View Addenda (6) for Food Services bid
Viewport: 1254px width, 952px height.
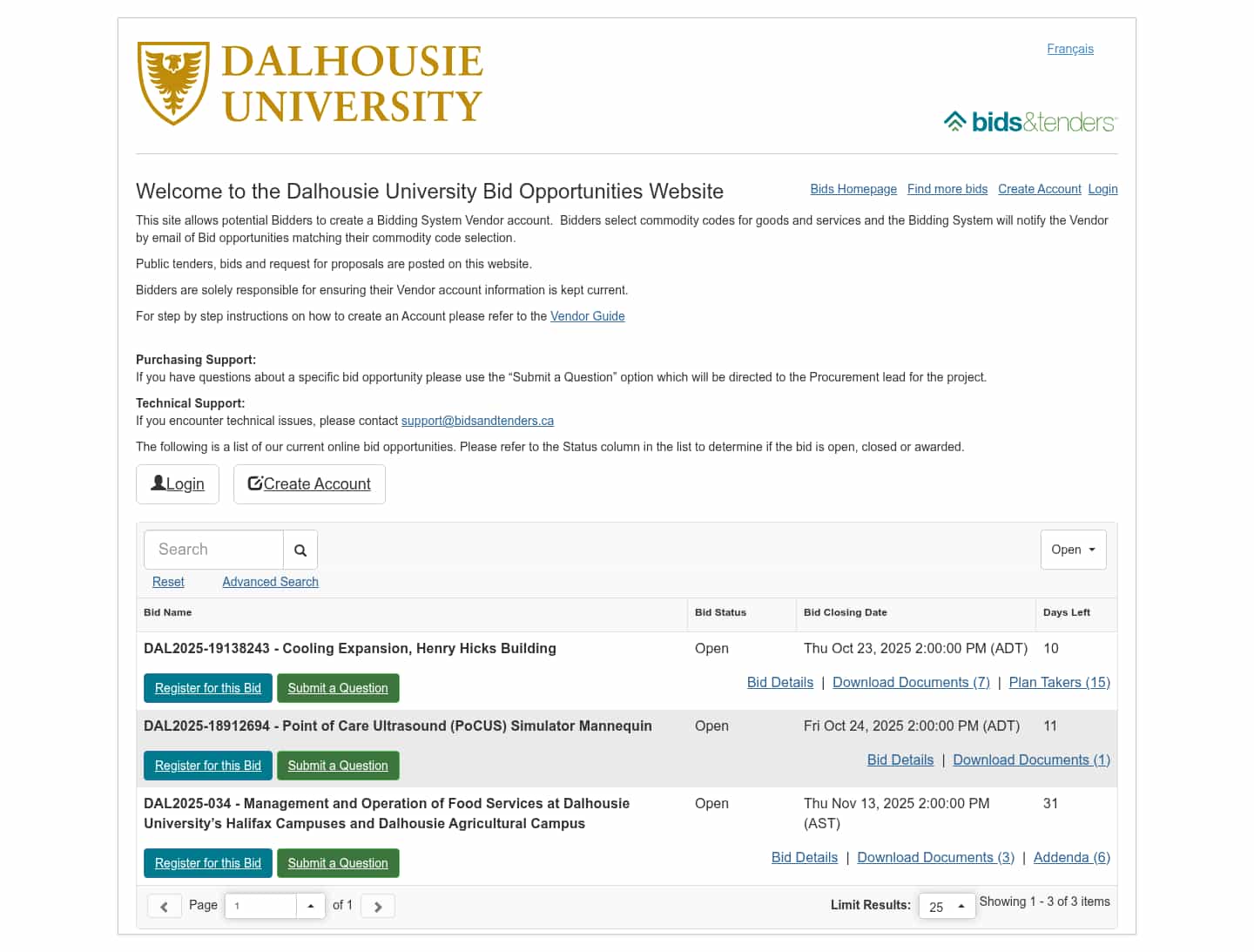click(1071, 858)
